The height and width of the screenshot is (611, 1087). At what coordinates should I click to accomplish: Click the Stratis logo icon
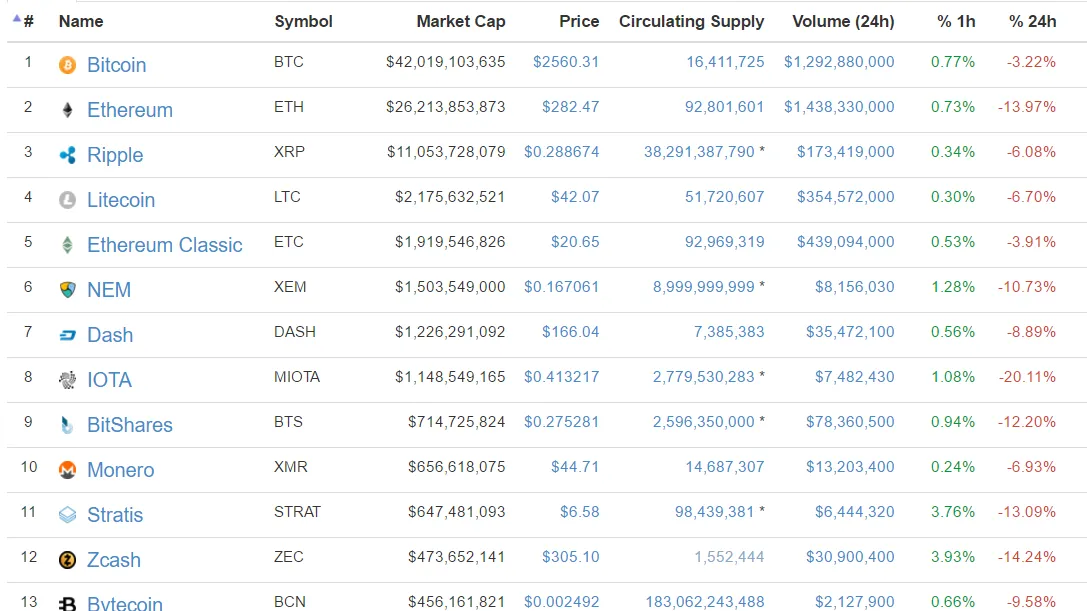[67, 515]
